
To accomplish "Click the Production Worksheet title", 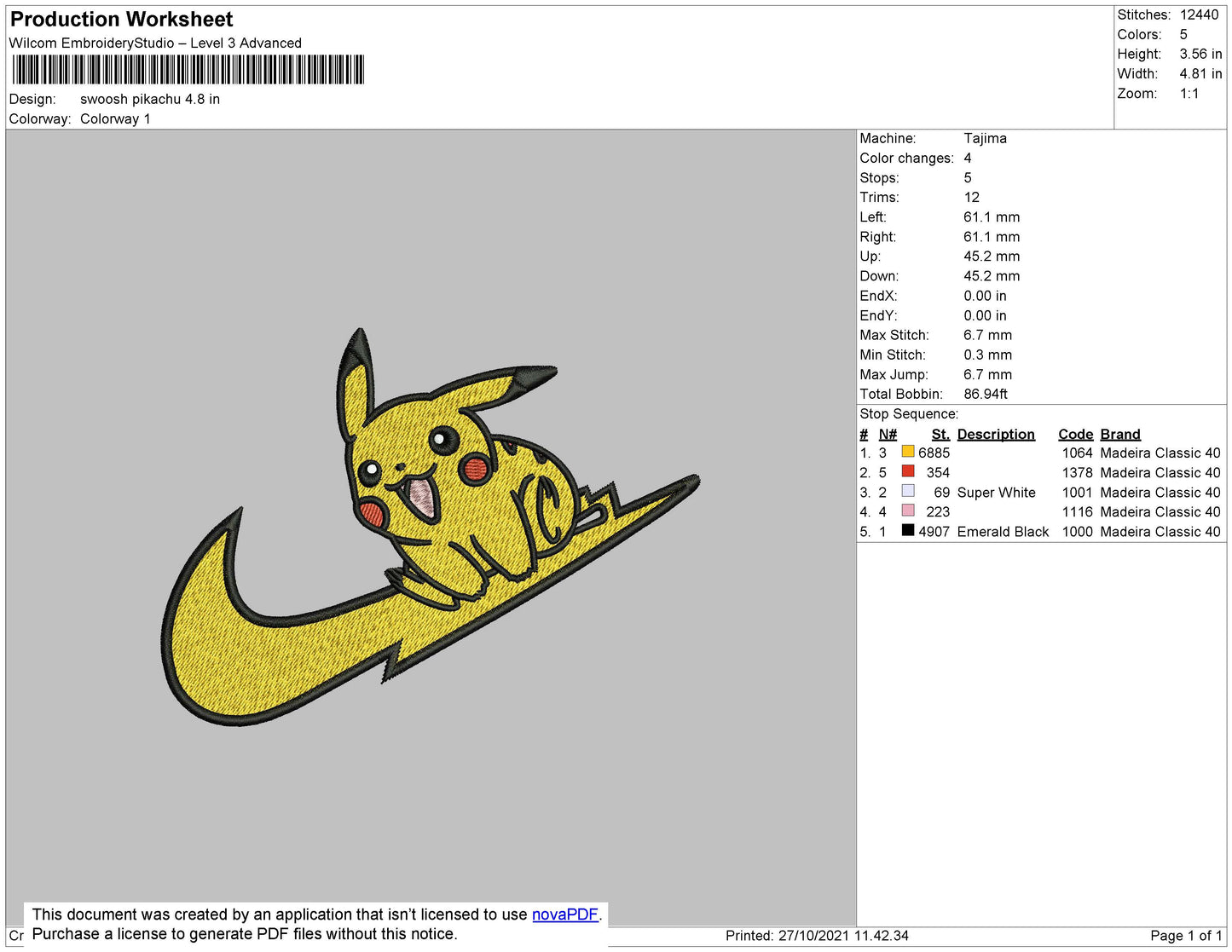I will click(122, 20).
